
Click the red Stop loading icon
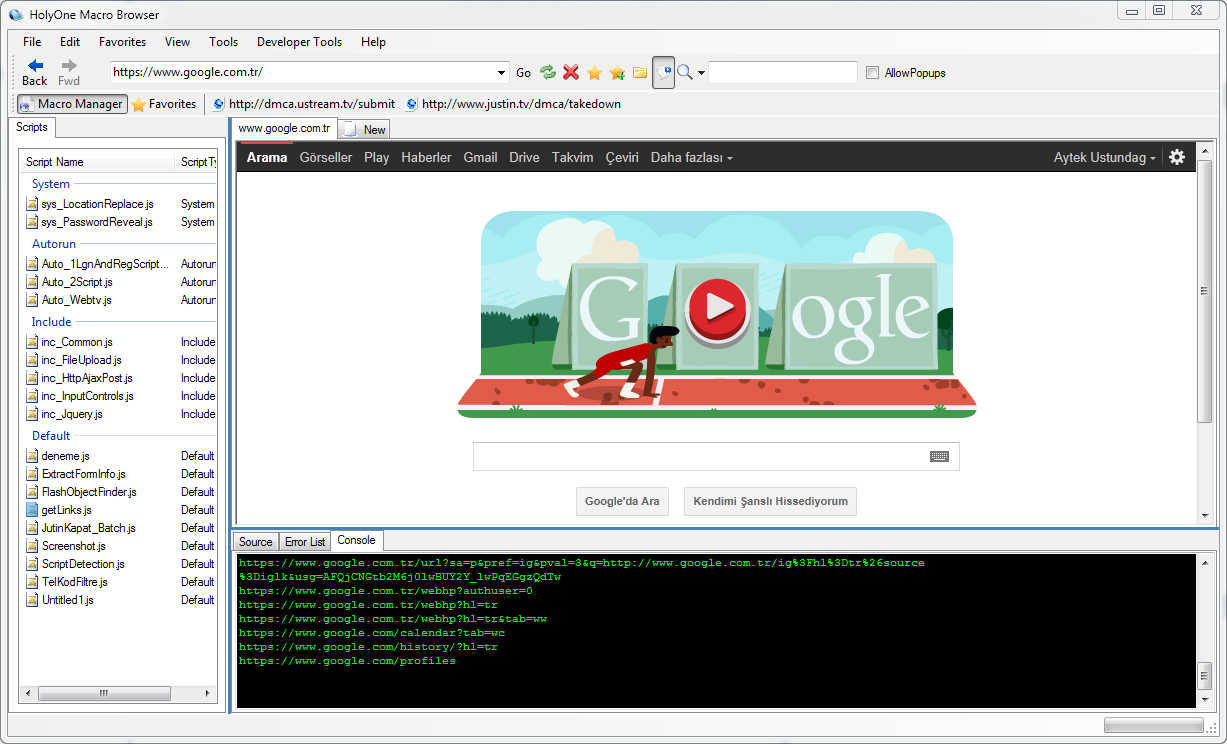coord(571,72)
